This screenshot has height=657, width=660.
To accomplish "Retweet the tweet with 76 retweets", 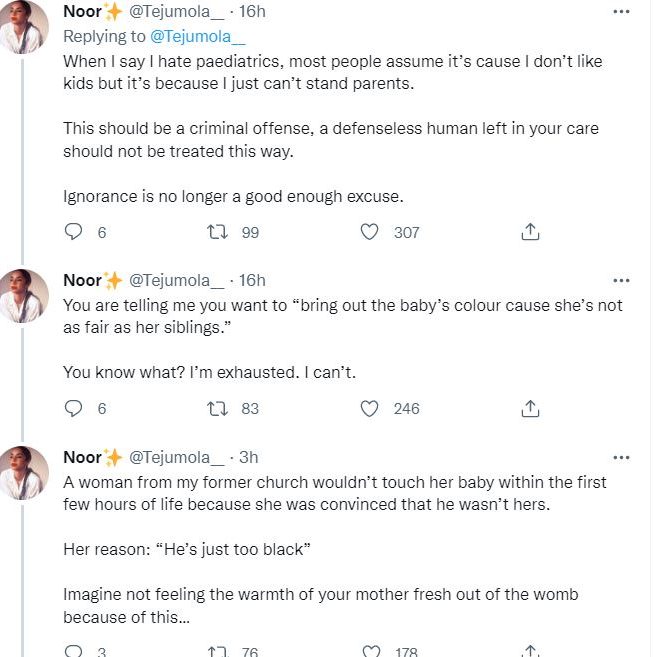I will 216,651.
